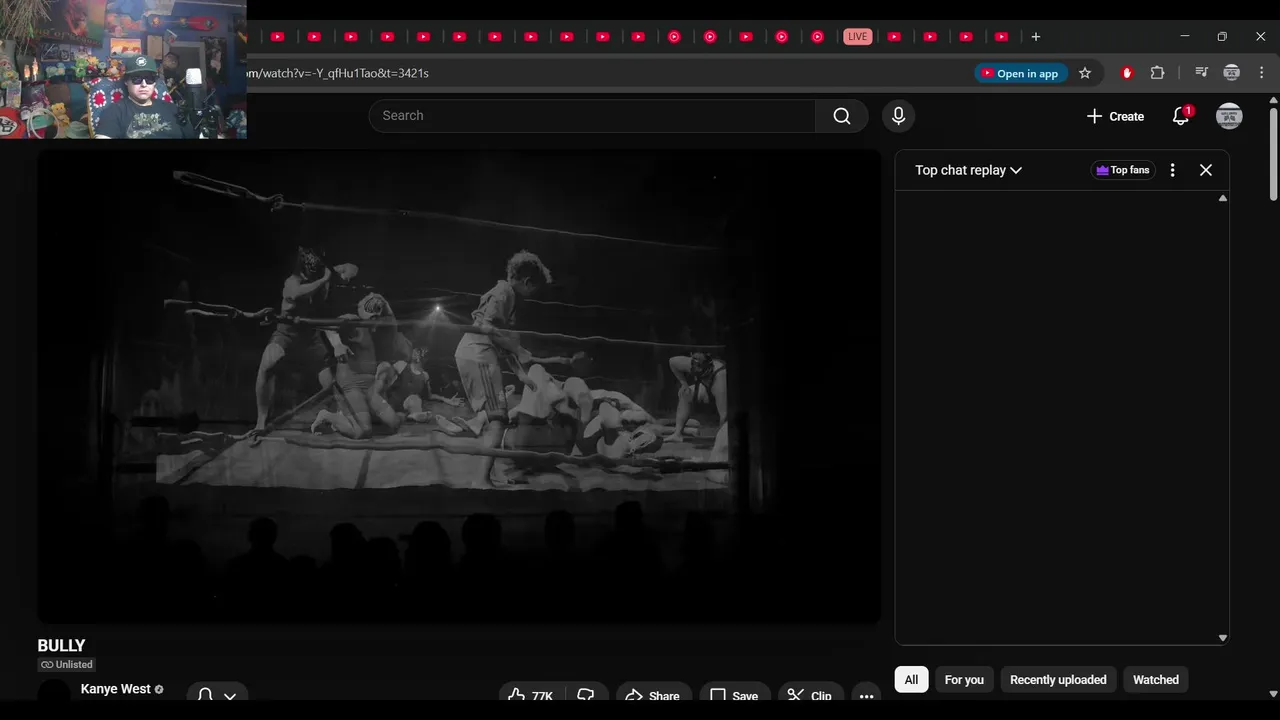Open a new browser tab with plus

(x=1036, y=37)
